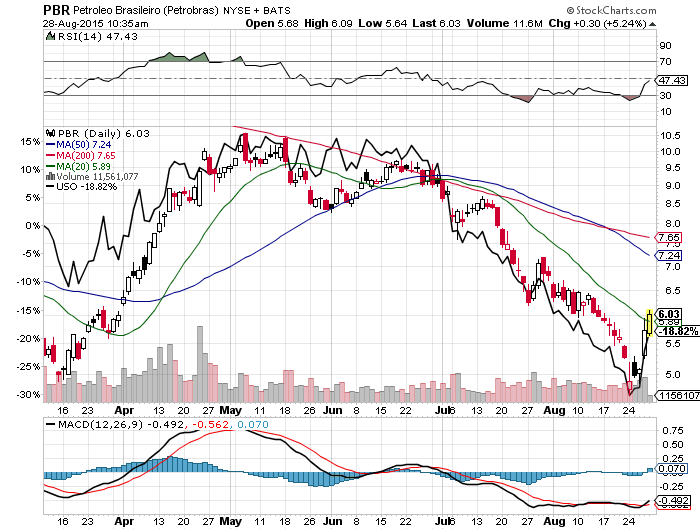
Task: Click the 15% label on left axis
Action: point(30,142)
